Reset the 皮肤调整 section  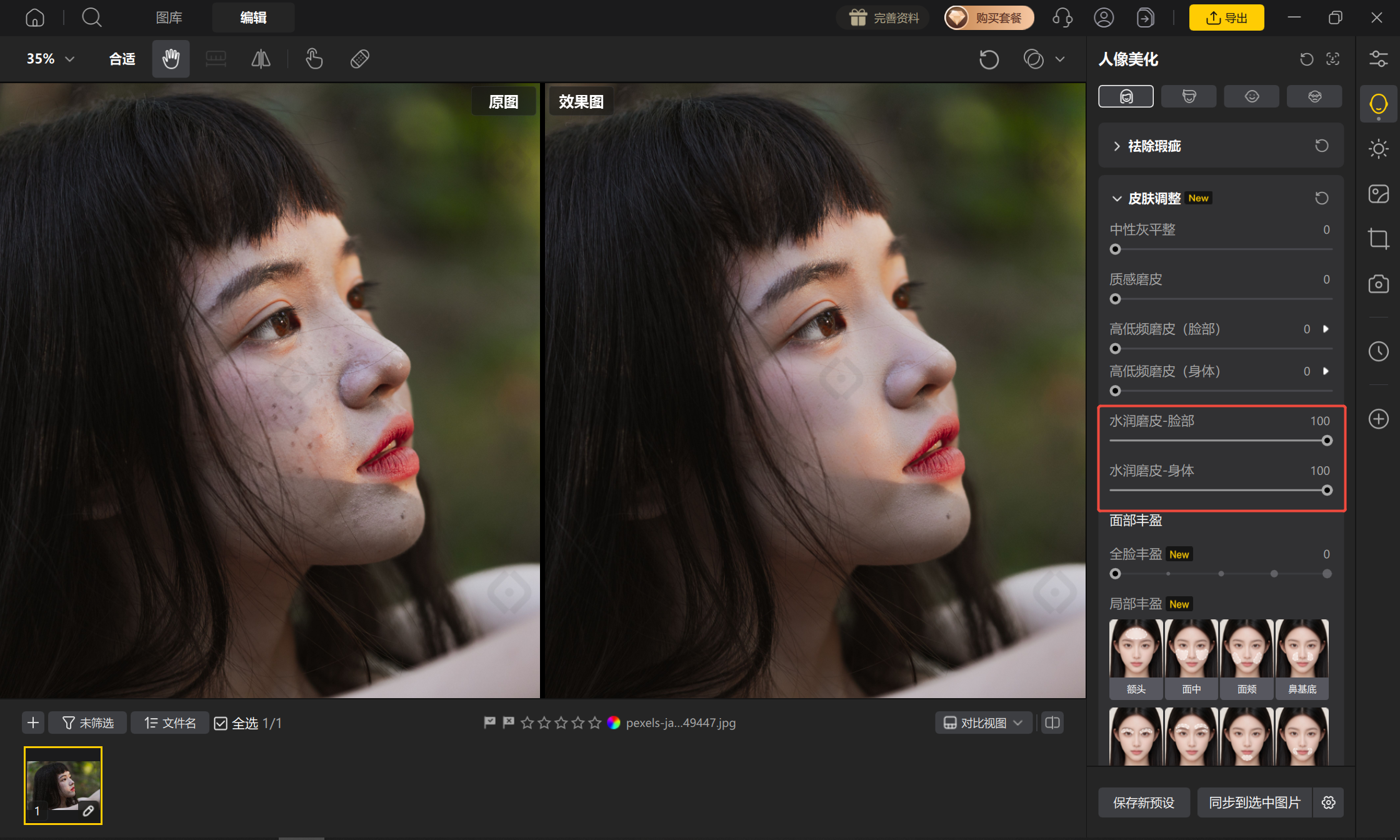tap(1321, 198)
